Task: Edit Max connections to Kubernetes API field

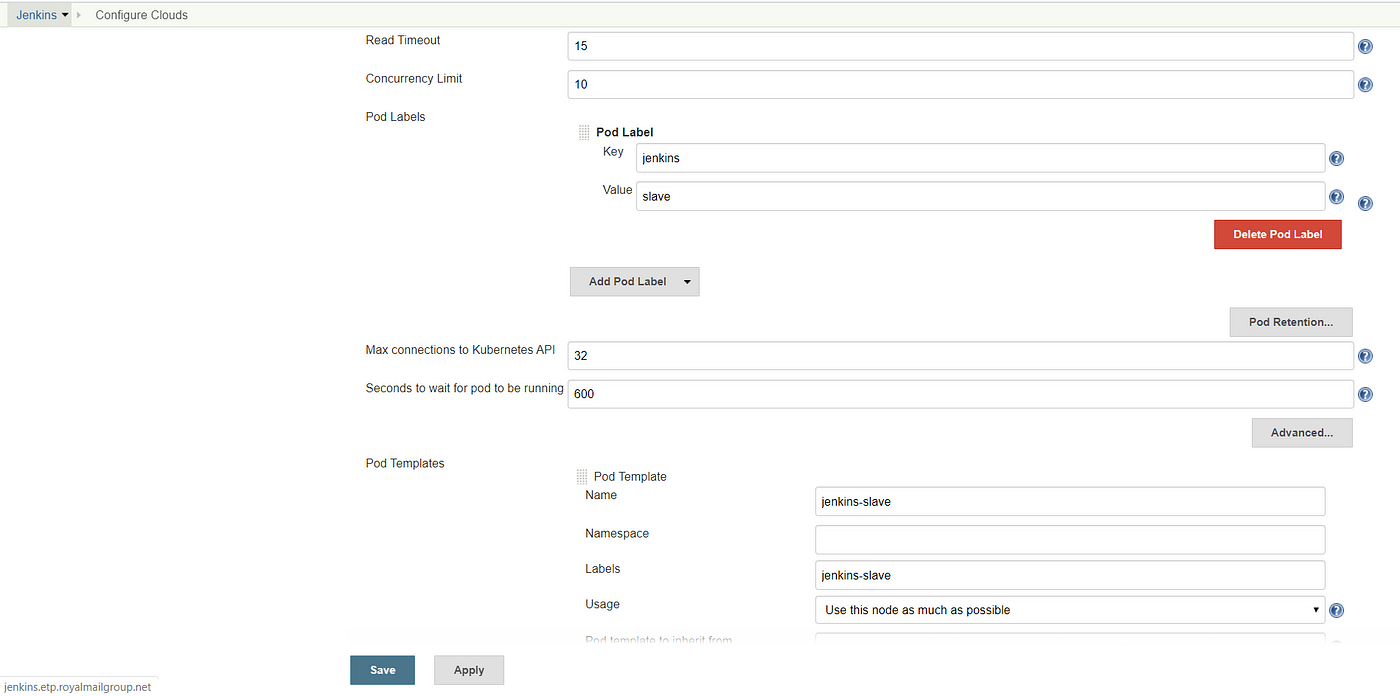Action: pos(960,356)
